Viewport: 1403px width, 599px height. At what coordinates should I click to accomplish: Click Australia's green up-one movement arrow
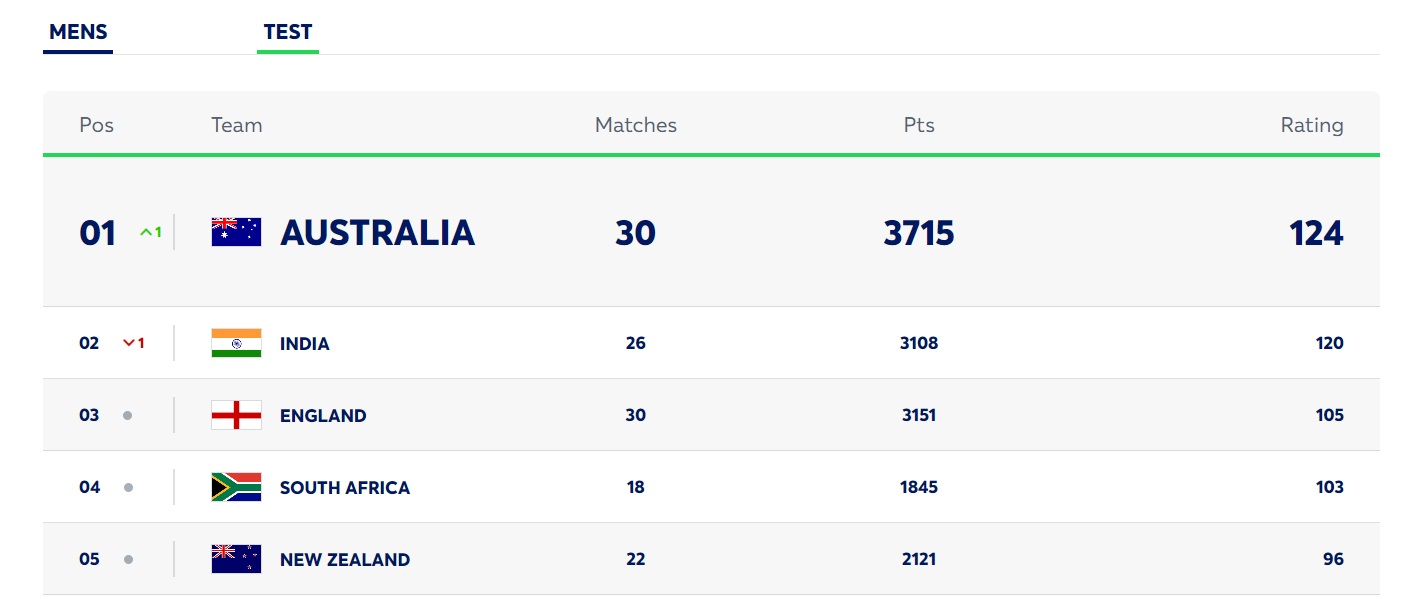click(151, 232)
